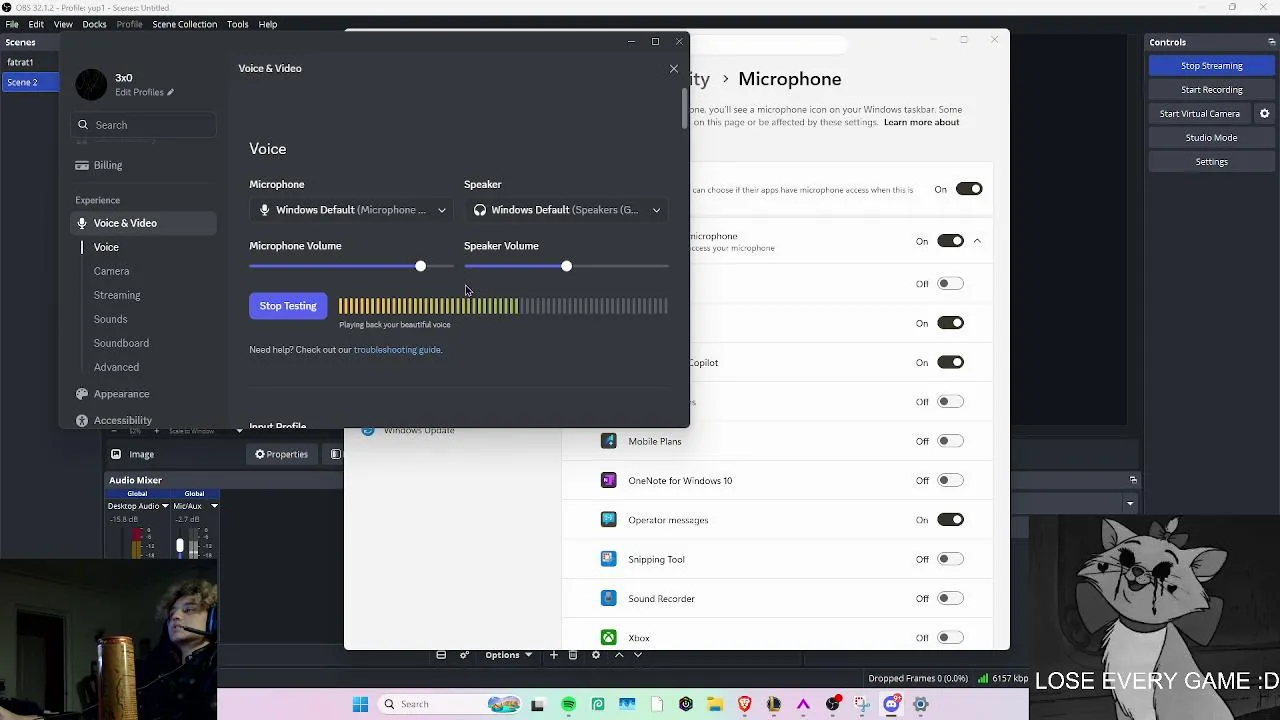Click the OBS Studio icon in the taskbar
Viewport: 1280px width, 720px height.
tap(833, 704)
